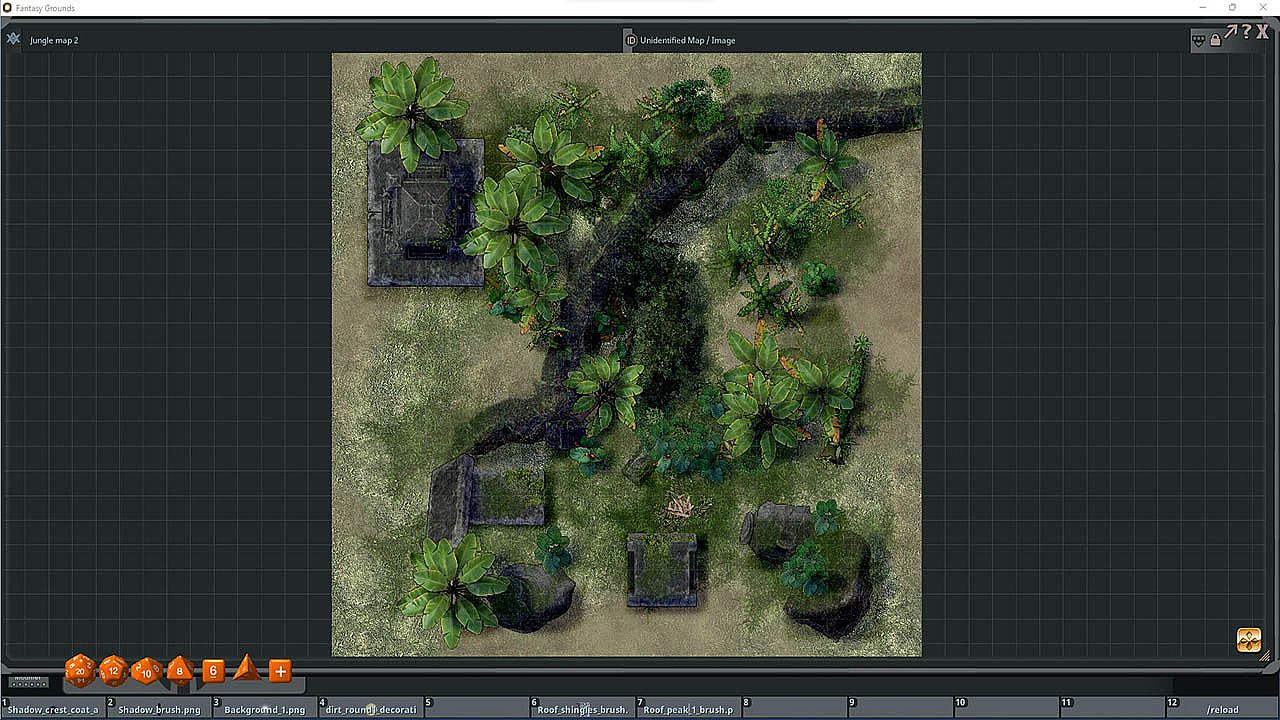The width and height of the screenshot is (1280, 720).
Task: Choose the d6 die
Action: [x=213, y=671]
